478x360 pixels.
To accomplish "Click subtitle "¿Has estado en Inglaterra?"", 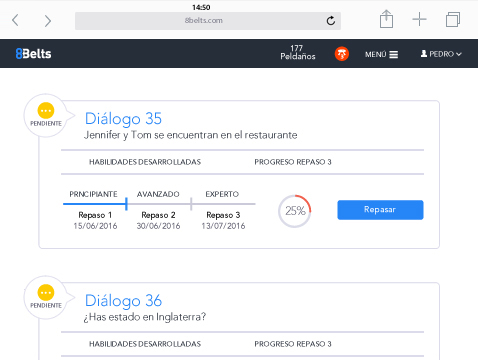I will tap(145, 317).
